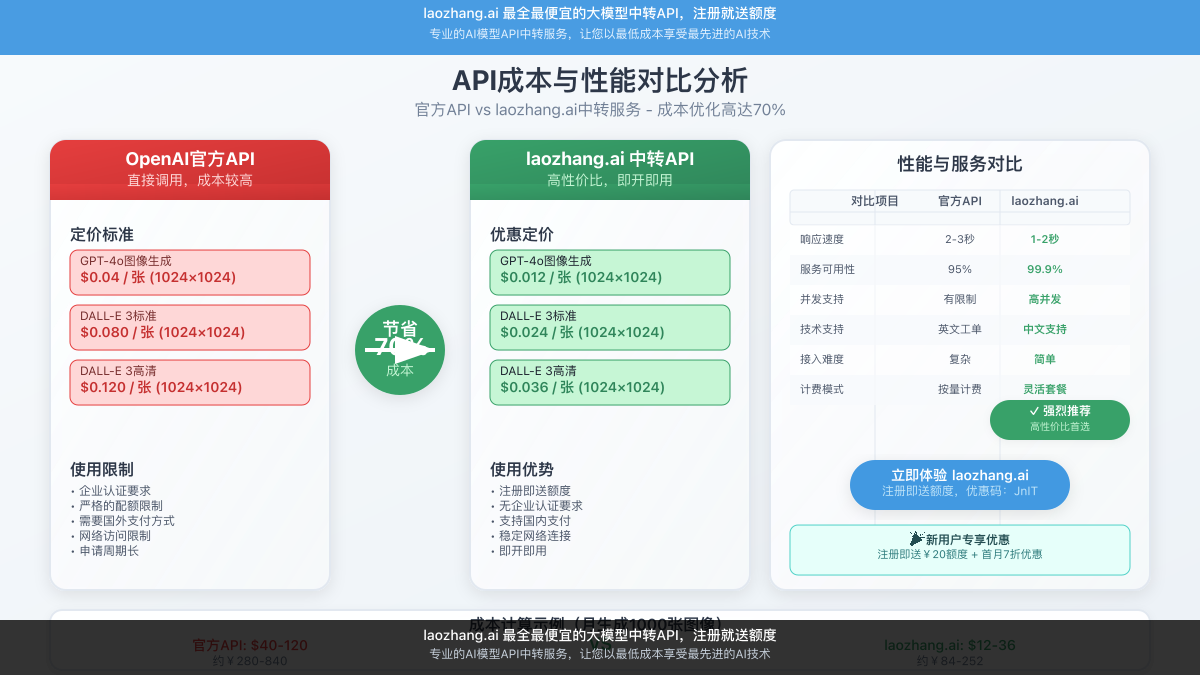Click the 按量计费 table cell

pos(960,389)
